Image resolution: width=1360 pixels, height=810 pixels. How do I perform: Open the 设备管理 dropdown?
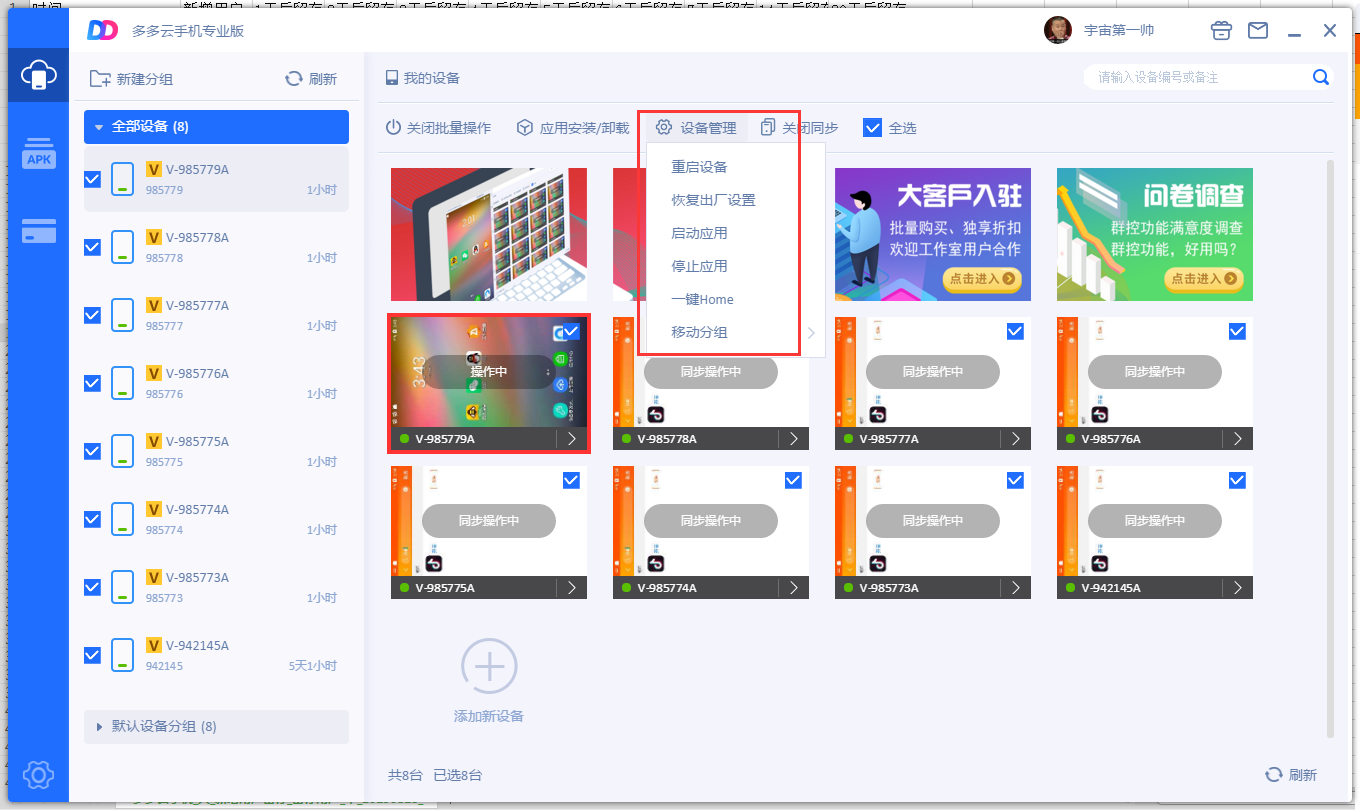(697, 128)
